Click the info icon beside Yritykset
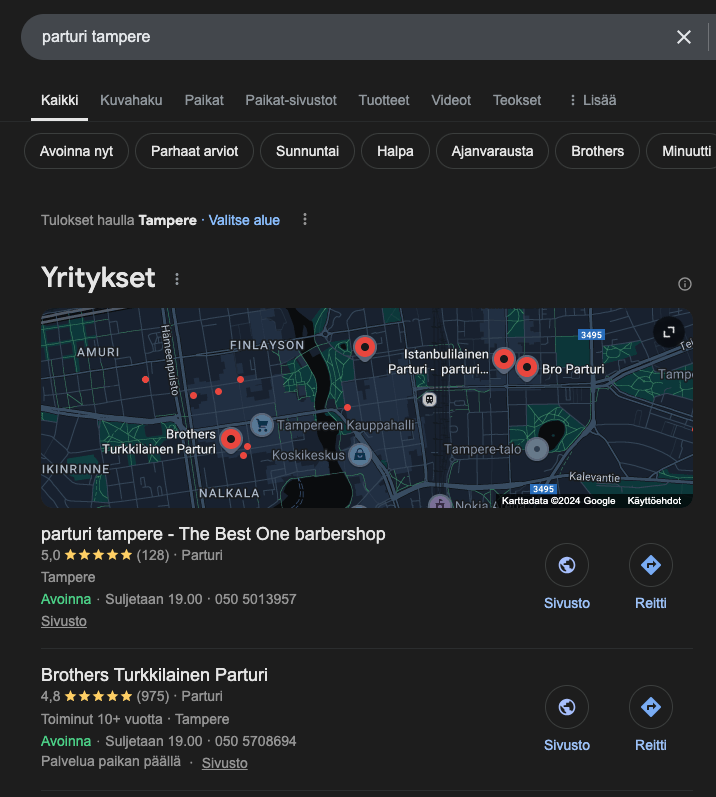Image resolution: width=716 pixels, height=797 pixels. click(685, 284)
